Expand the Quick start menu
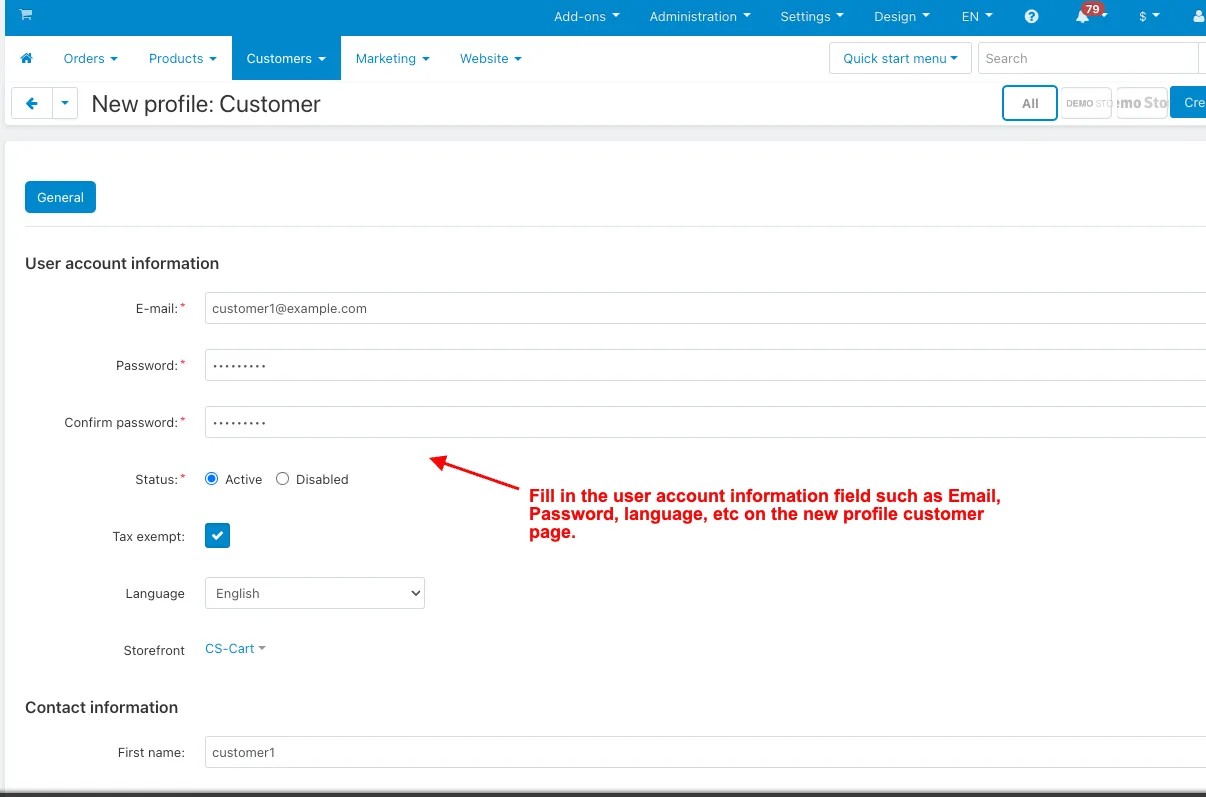Viewport: 1206px width, 797px height. click(x=900, y=58)
